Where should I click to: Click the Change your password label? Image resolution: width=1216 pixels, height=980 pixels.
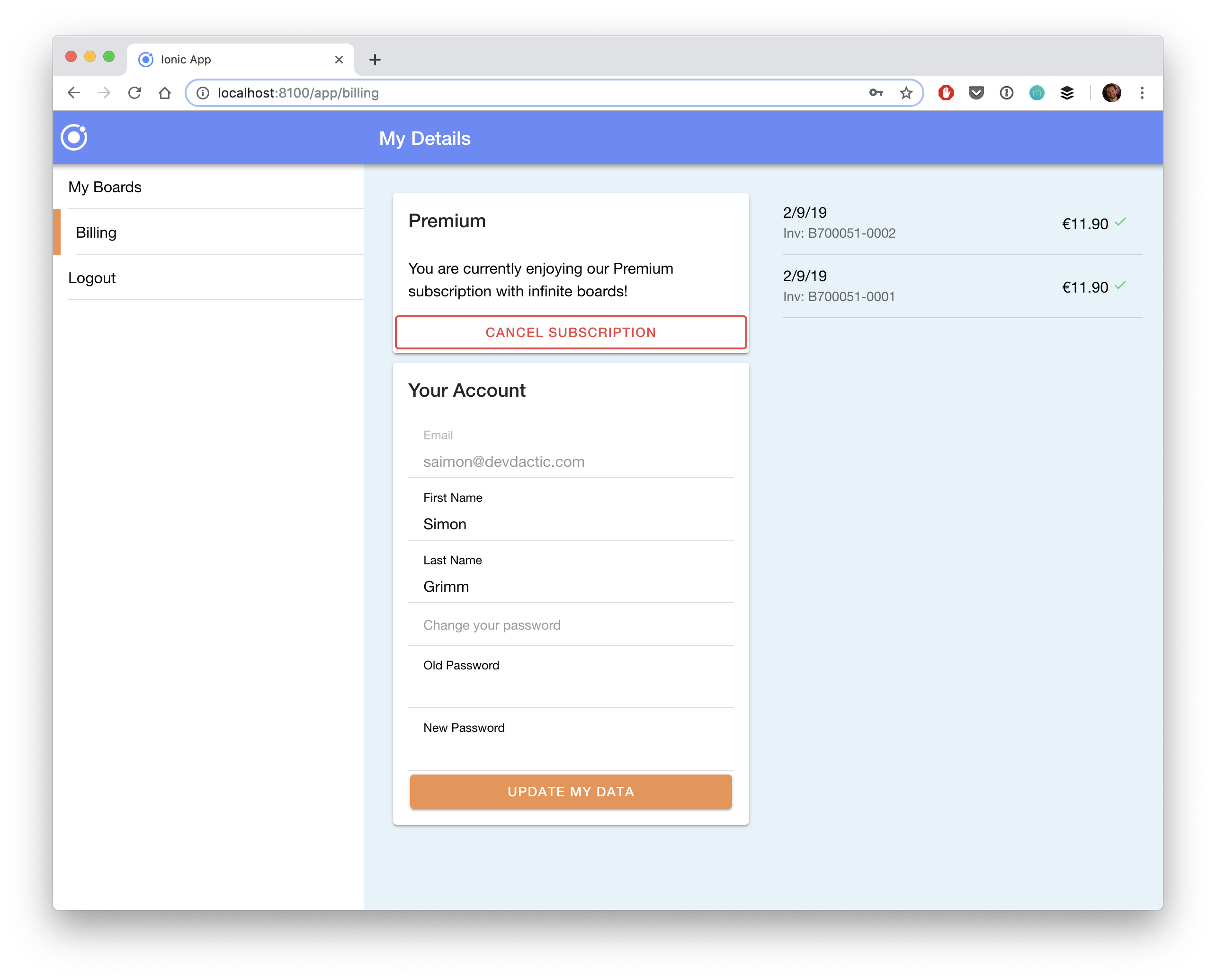pyautogui.click(x=492, y=625)
